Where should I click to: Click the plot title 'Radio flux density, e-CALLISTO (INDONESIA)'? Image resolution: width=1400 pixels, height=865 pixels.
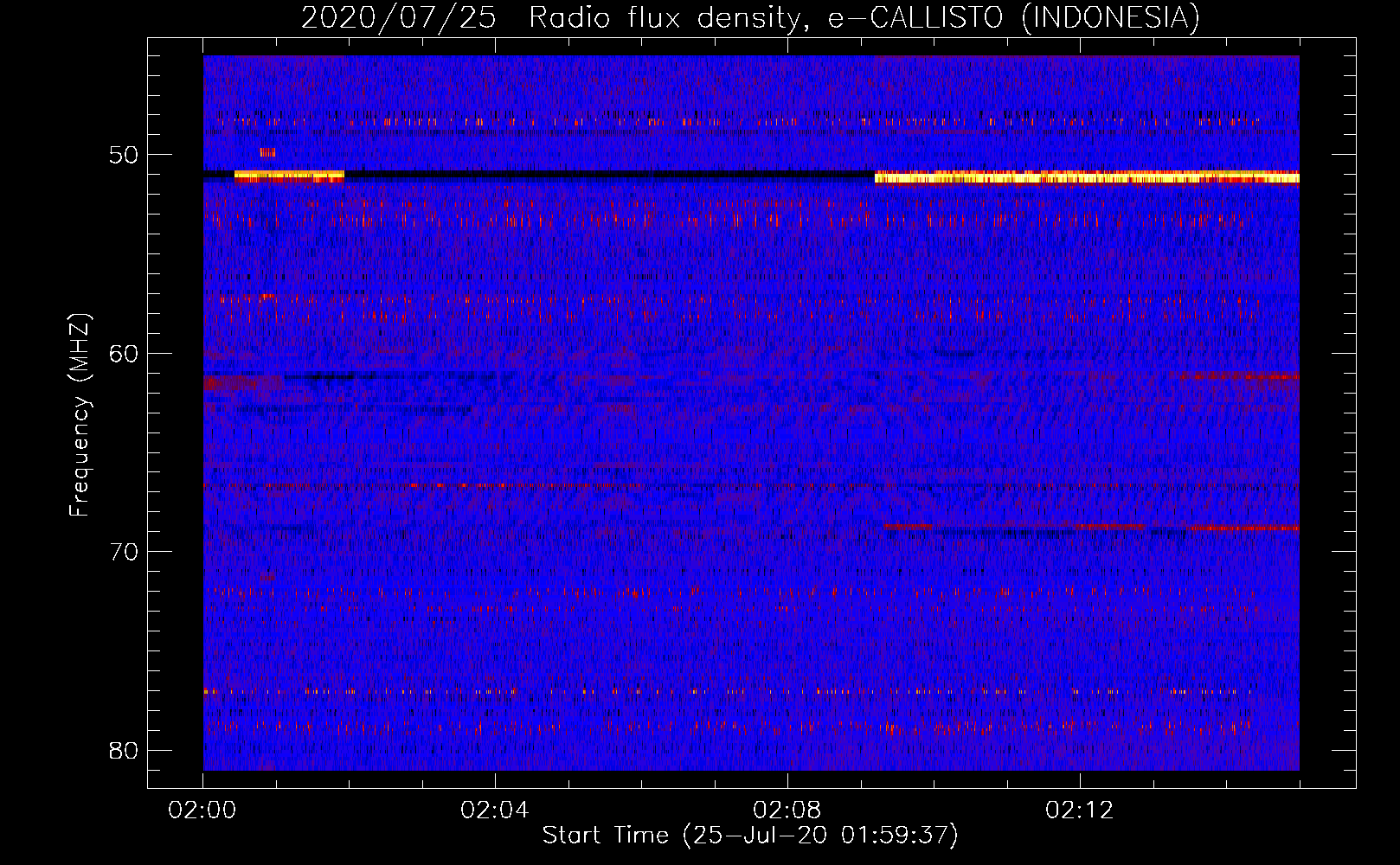(x=864, y=17)
